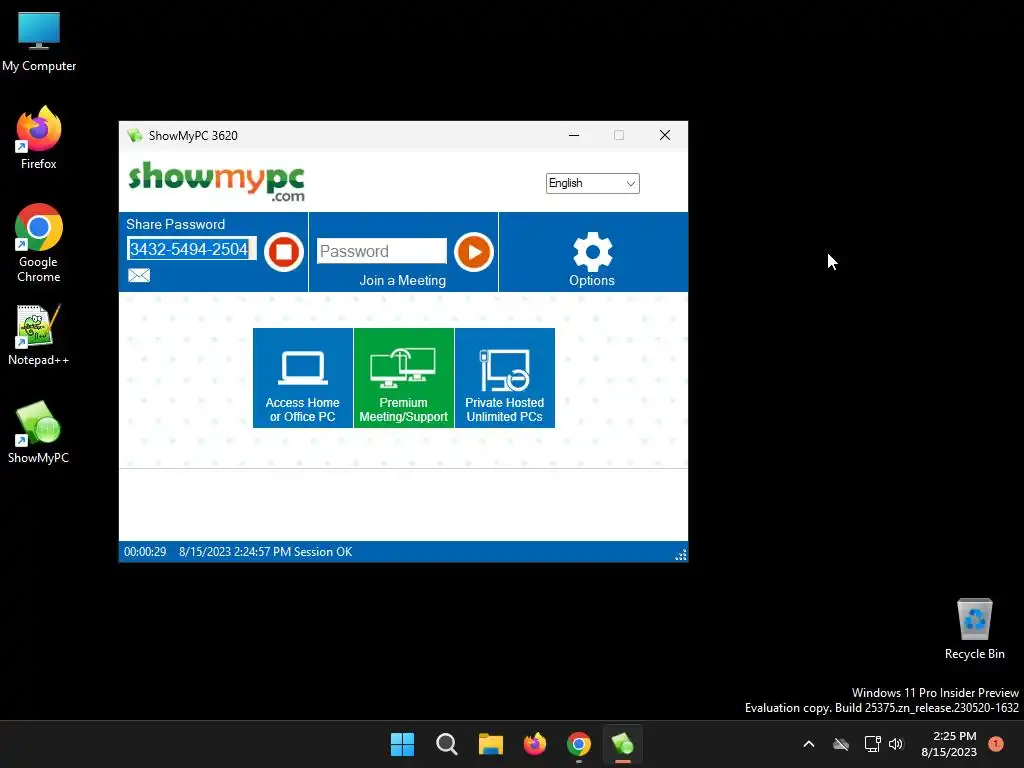Minimize the ShowMyPC window
The image size is (1024, 768).
[574, 135]
